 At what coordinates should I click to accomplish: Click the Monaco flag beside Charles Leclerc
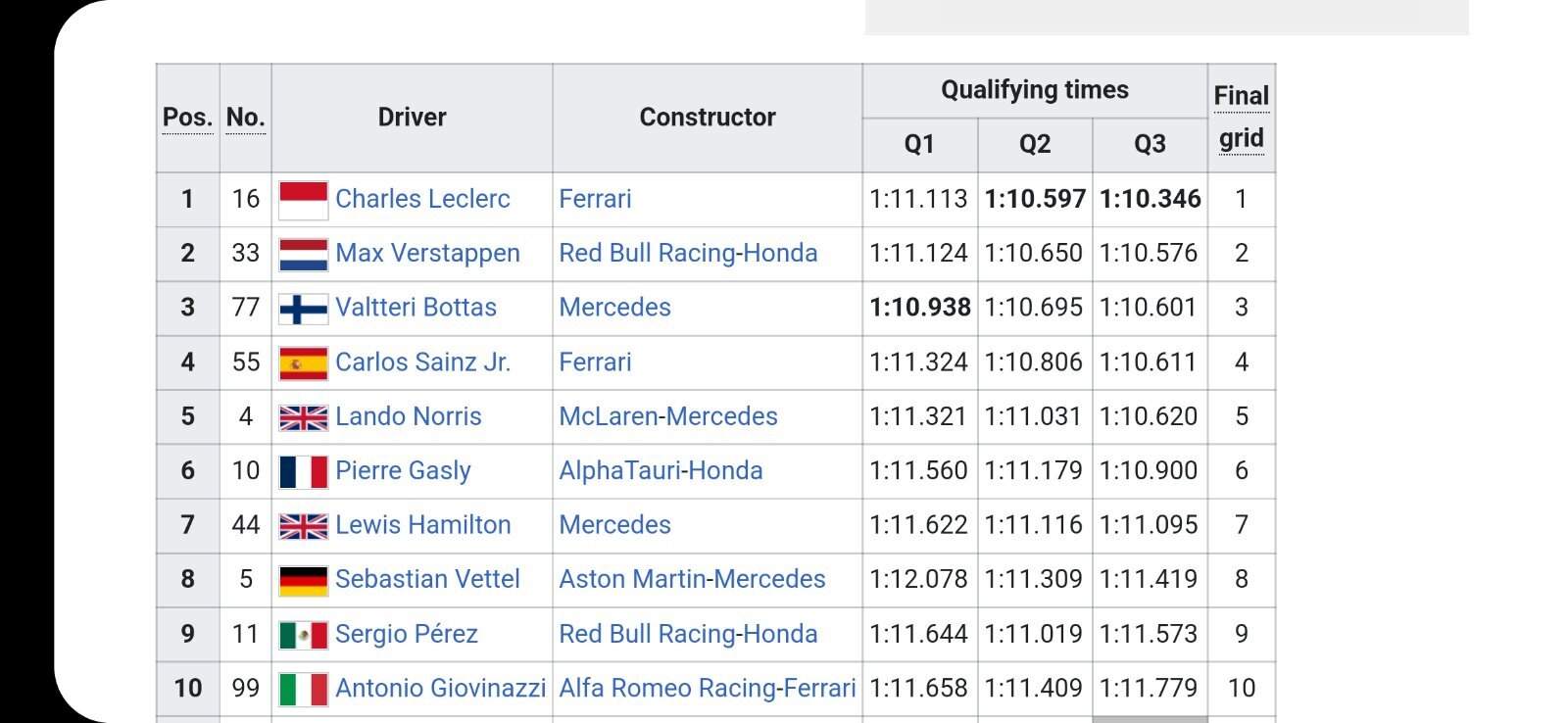[303, 200]
